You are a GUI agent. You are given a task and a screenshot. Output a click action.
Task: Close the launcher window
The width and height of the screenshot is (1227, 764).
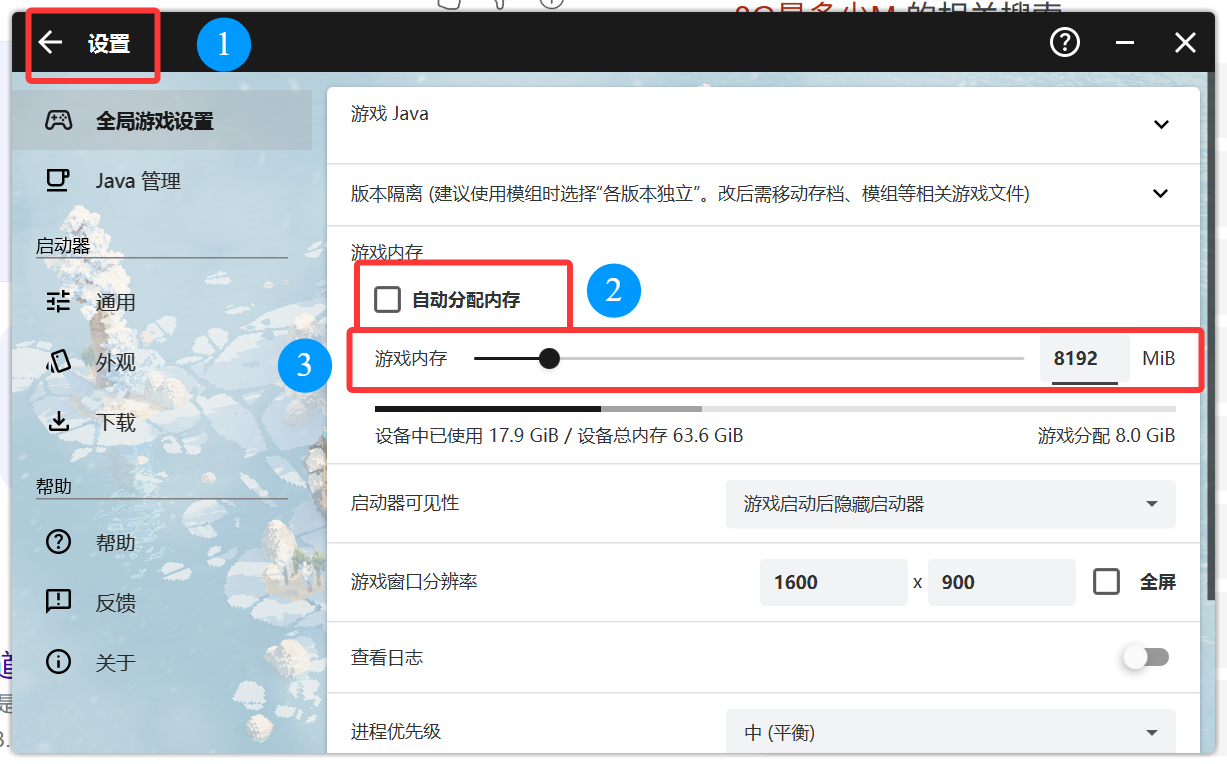(1185, 42)
